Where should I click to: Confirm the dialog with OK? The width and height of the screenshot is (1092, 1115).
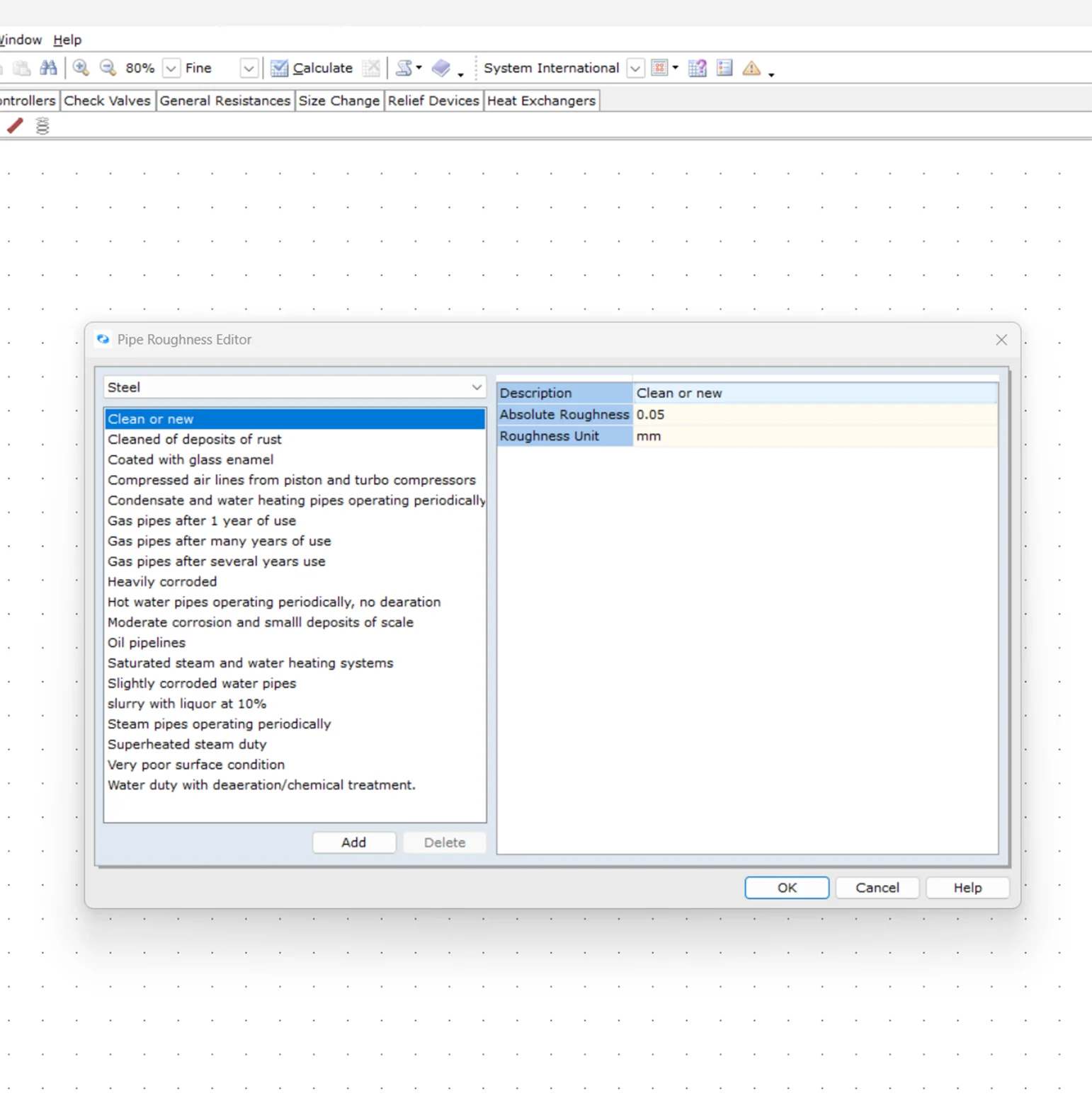click(x=786, y=888)
